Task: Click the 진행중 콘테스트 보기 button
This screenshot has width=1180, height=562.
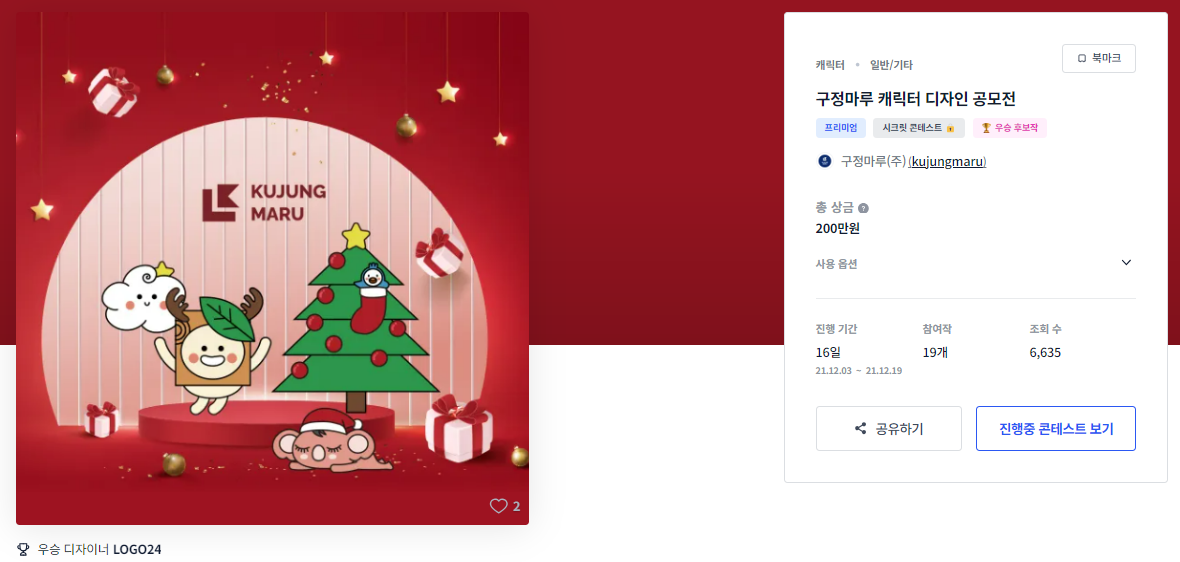Action: [1056, 429]
